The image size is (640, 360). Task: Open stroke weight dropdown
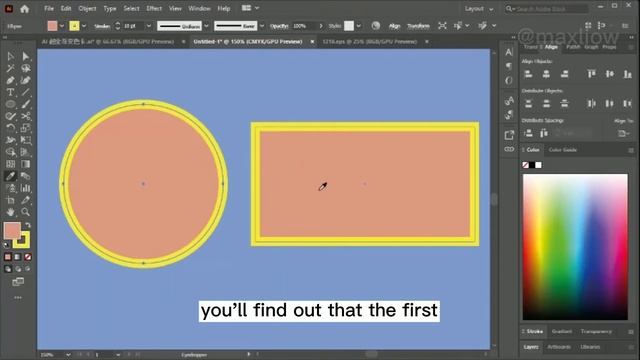coord(149,26)
